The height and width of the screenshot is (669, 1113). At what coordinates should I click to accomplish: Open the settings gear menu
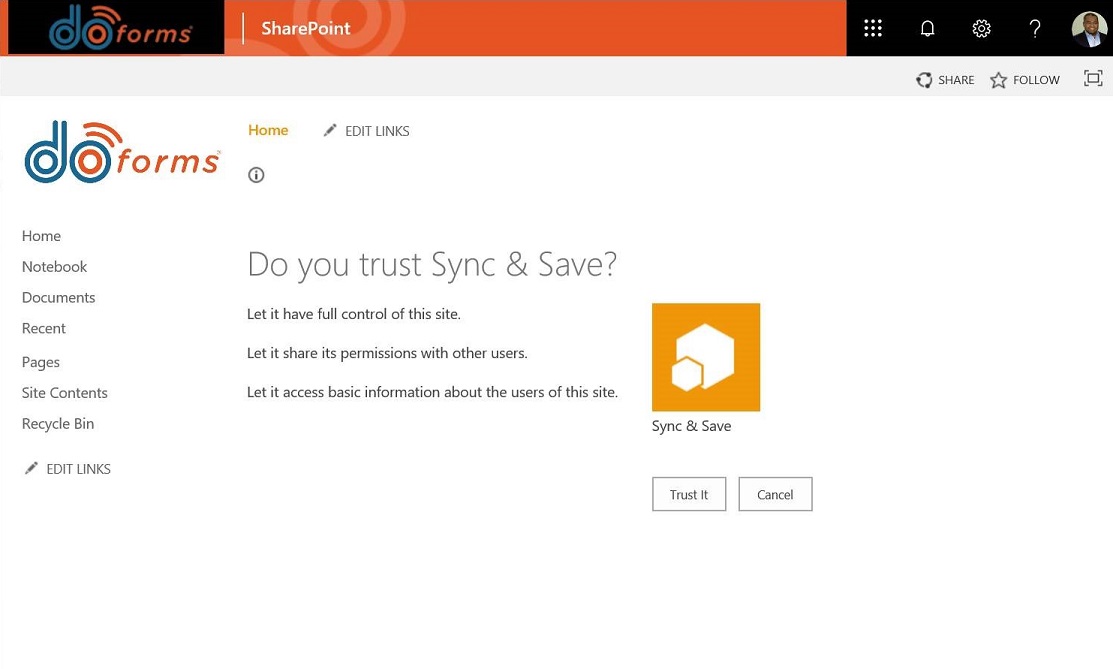pyautogui.click(x=981, y=28)
